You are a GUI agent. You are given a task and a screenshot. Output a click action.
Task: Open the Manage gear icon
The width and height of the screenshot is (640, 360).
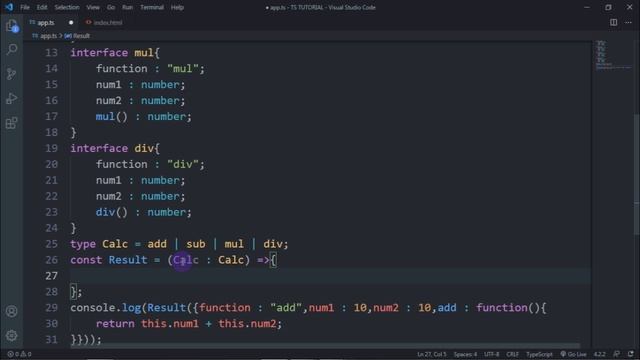(12, 336)
